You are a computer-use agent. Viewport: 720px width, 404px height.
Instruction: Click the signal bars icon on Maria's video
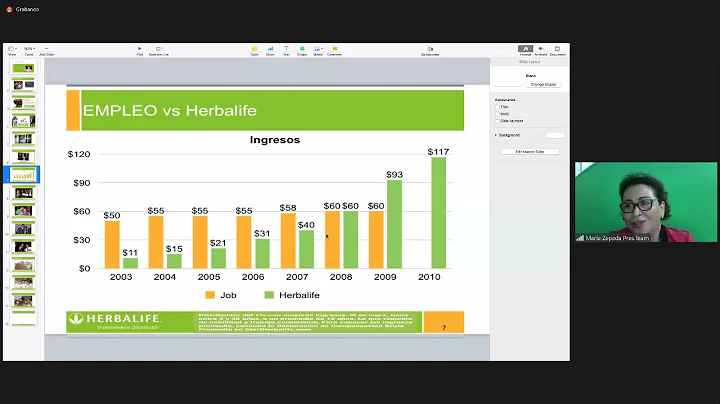580,238
